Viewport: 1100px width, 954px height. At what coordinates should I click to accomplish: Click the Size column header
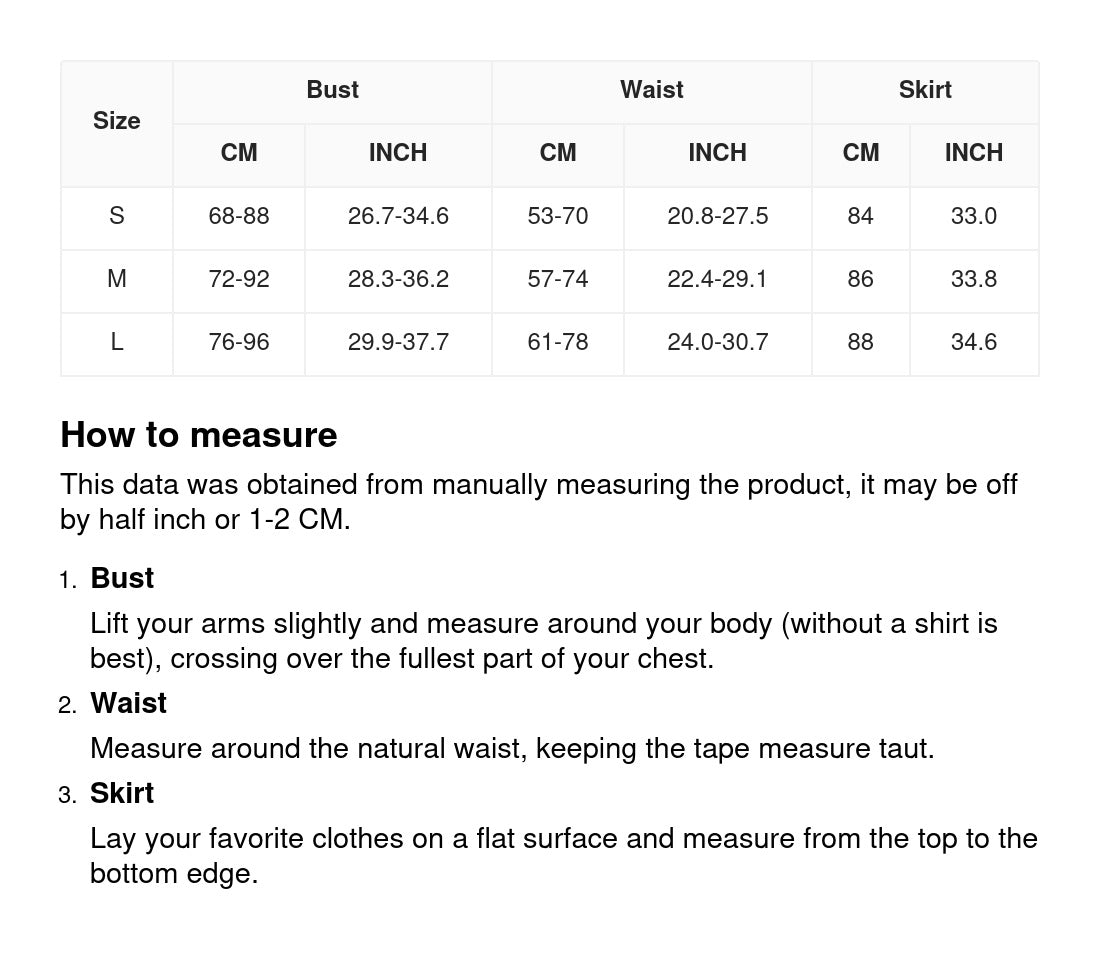(117, 121)
